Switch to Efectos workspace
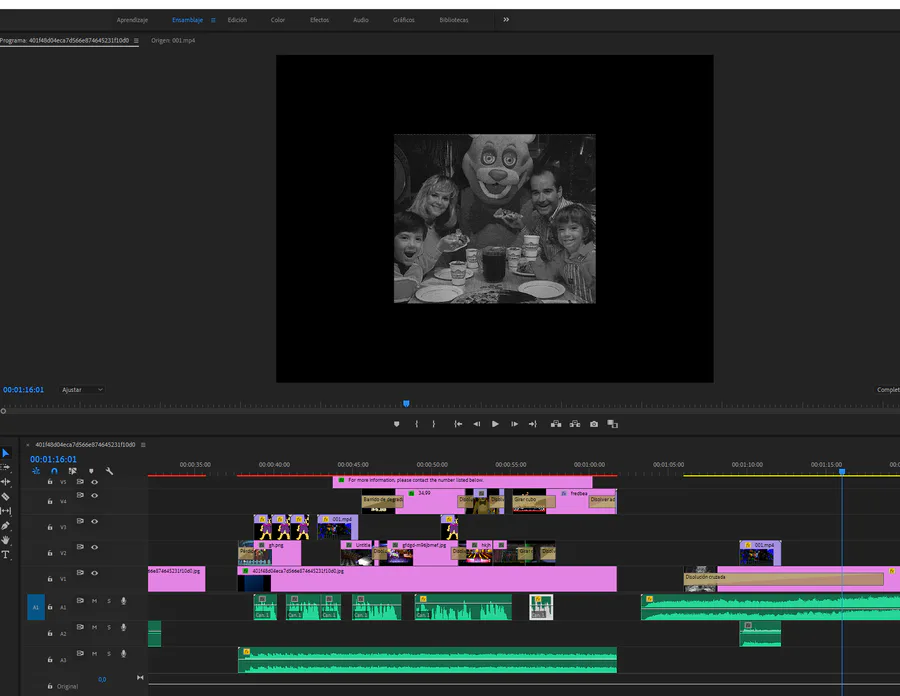 (x=320, y=20)
